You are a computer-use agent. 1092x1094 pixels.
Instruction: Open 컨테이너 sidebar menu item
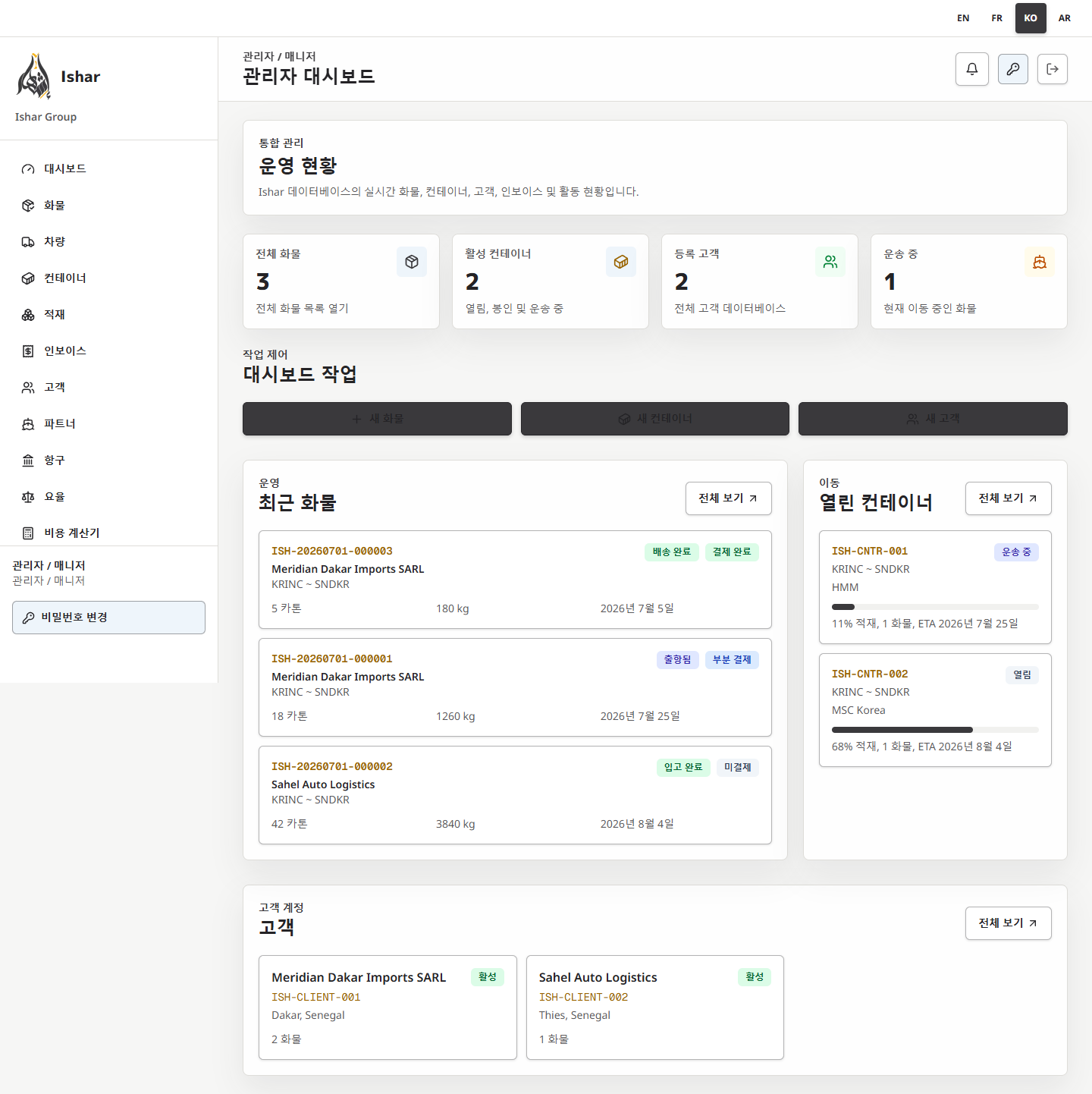109,278
